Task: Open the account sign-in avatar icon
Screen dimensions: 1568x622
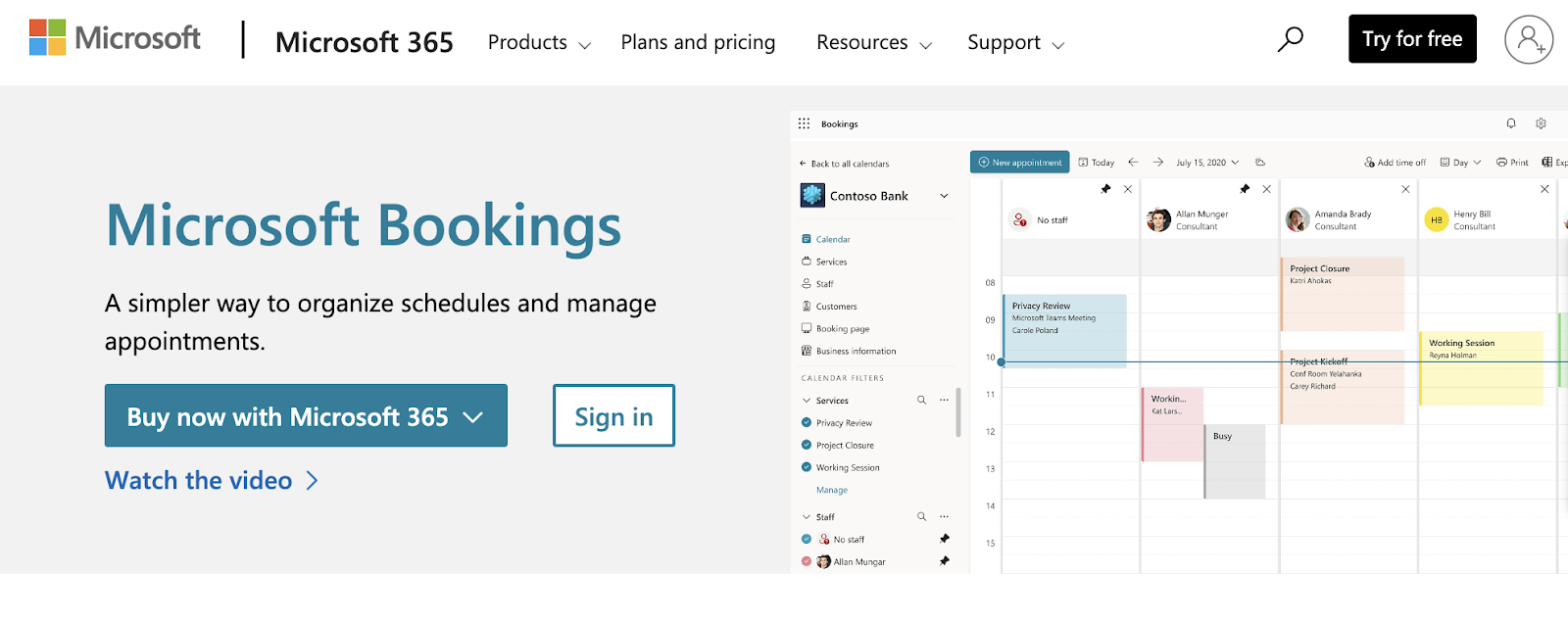Action: point(1529,39)
